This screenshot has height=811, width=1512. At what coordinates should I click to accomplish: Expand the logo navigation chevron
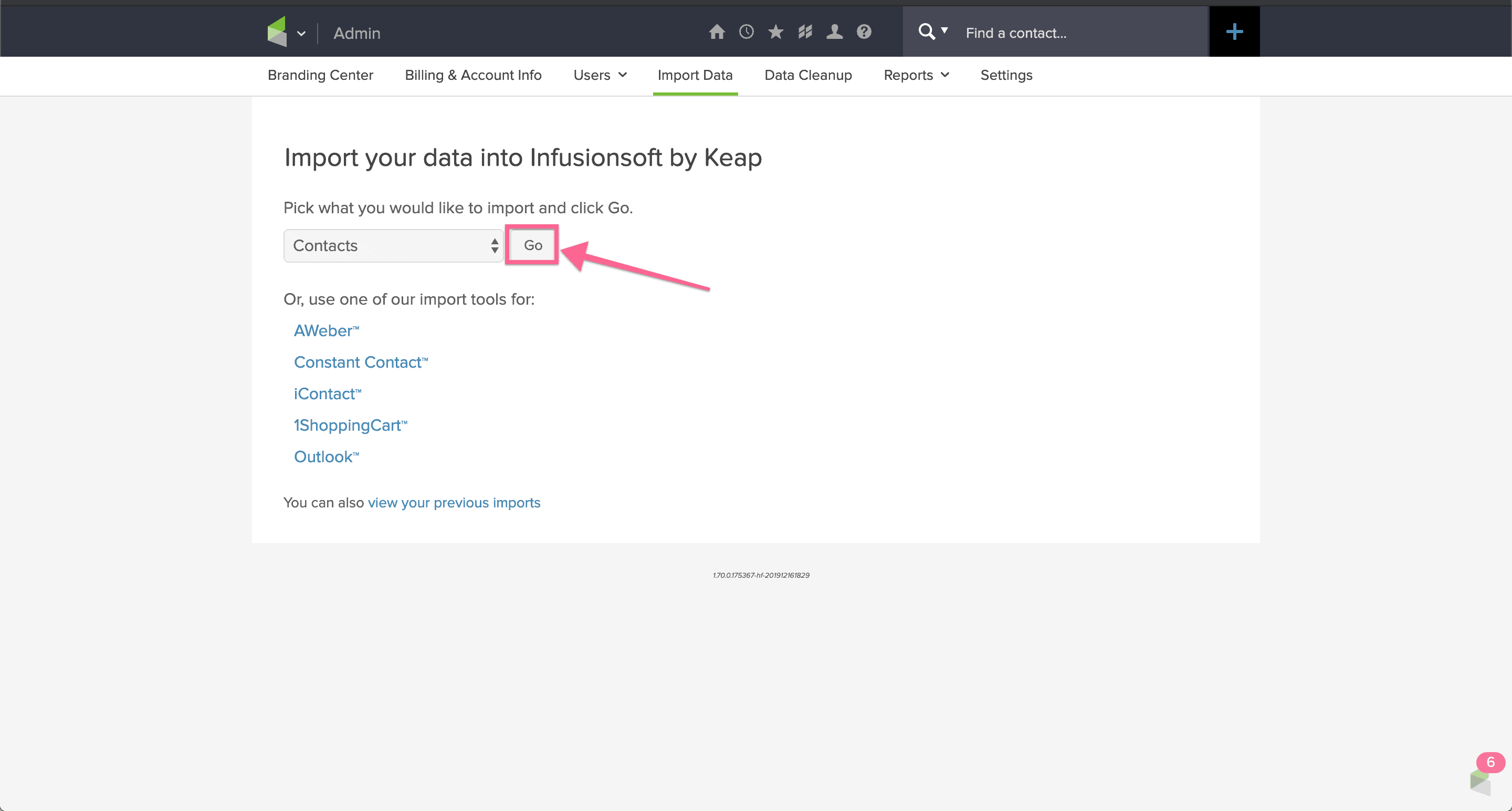coord(301,34)
